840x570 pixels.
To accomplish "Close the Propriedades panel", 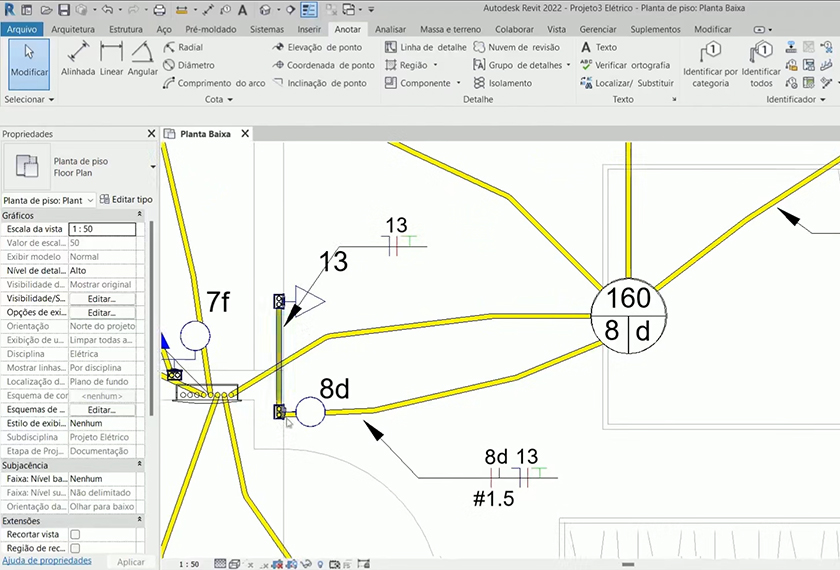I will (151, 133).
